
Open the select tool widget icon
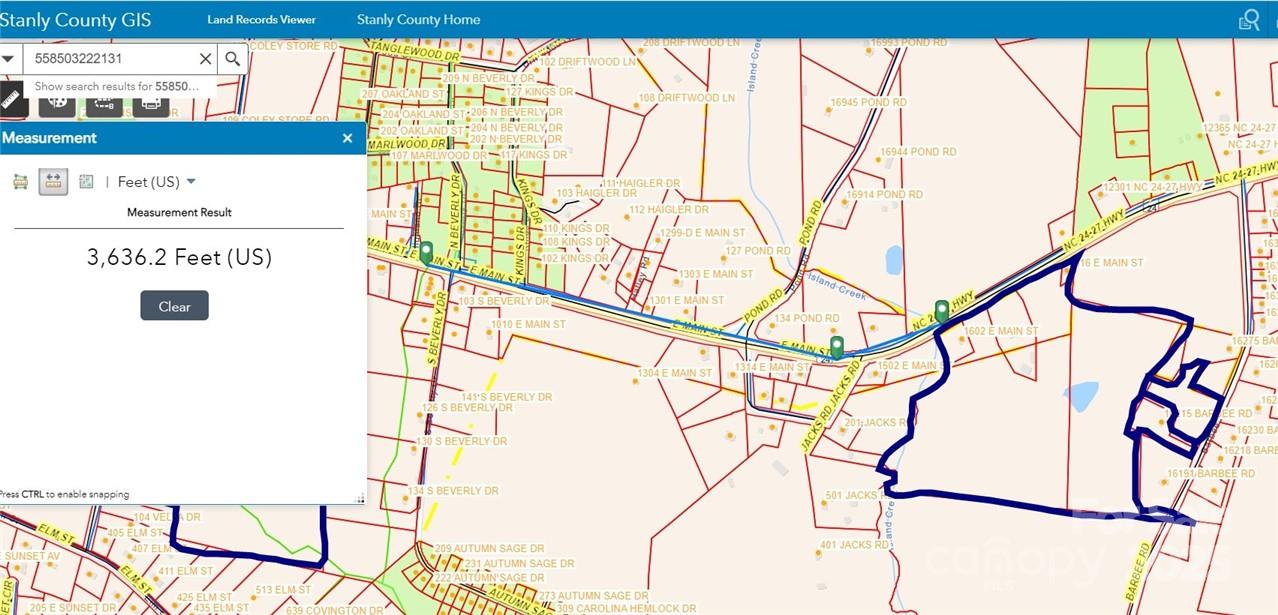pos(103,103)
